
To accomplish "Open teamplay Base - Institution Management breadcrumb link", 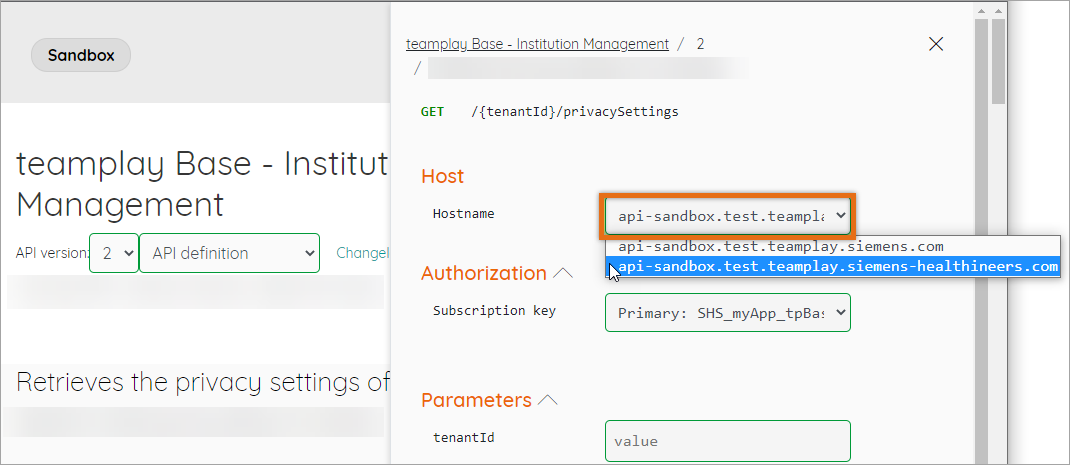I will click(x=537, y=44).
